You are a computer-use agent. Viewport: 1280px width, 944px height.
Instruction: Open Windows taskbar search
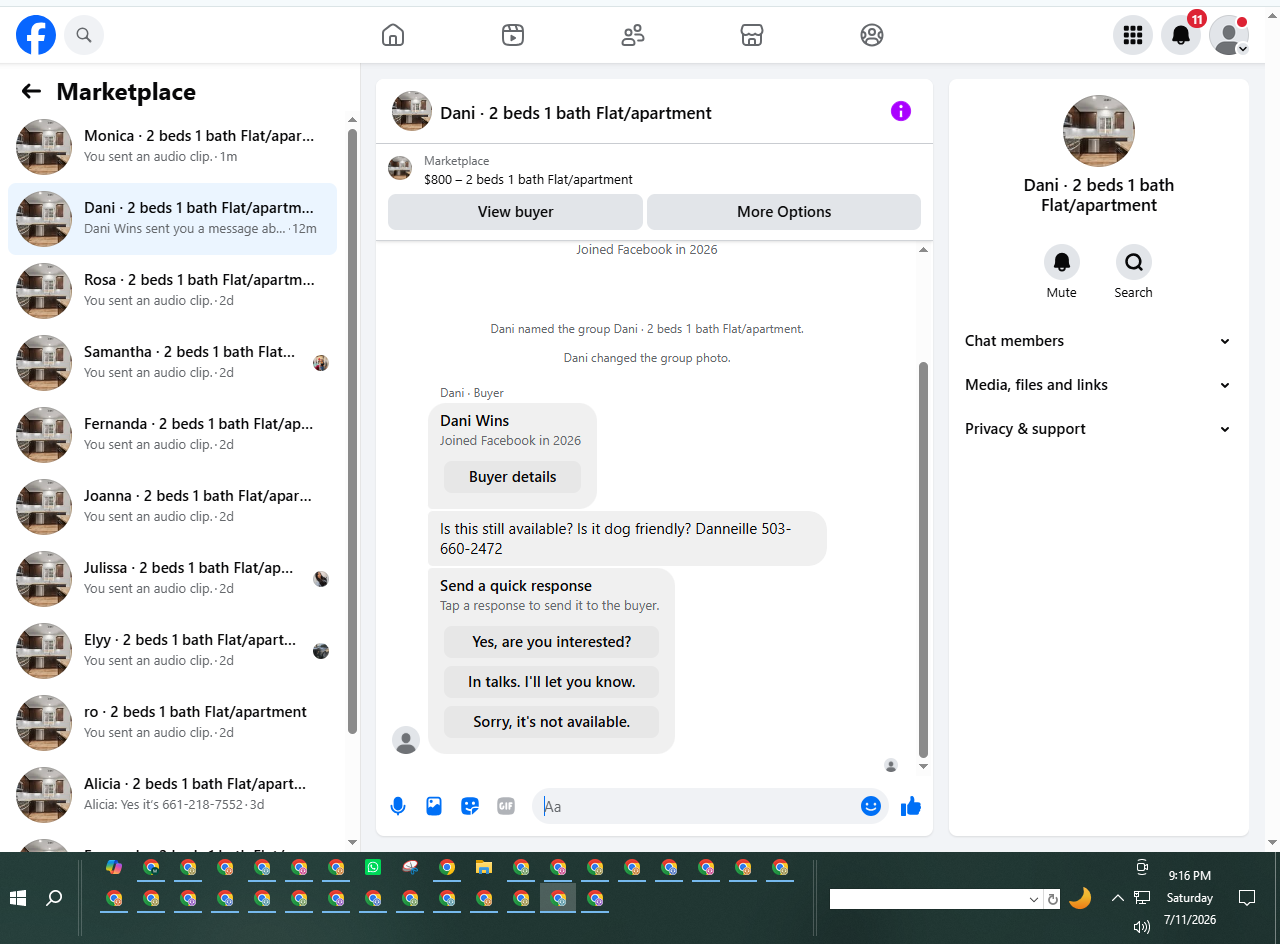pyautogui.click(x=55, y=898)
